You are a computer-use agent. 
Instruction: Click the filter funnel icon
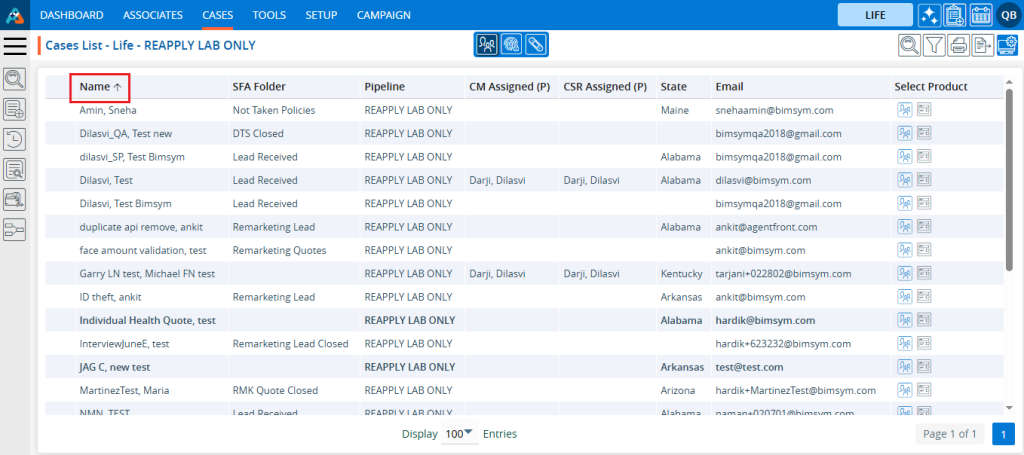(934, 44)
